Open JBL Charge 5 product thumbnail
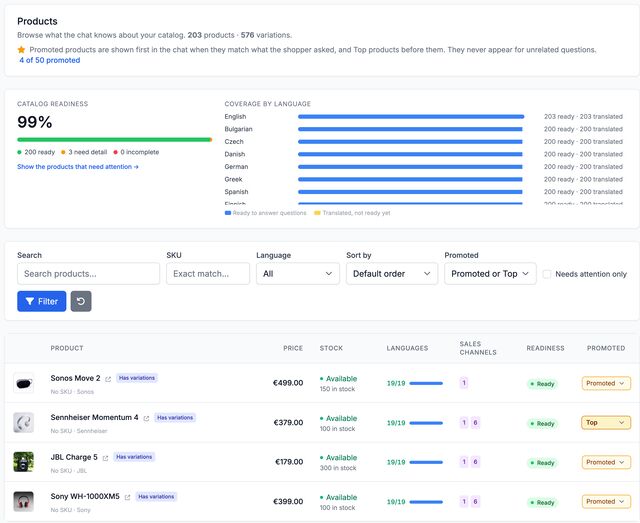 coord(24,462)
